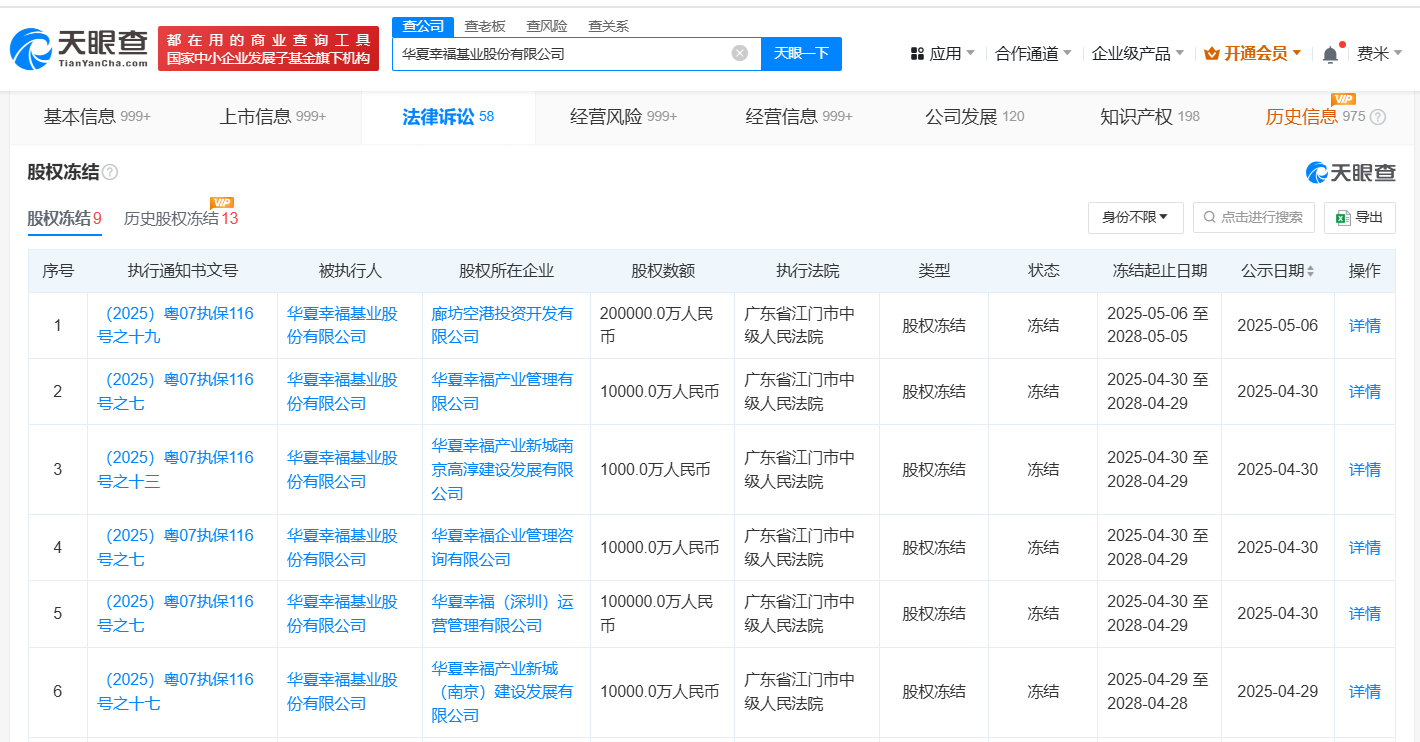This screenshot has width=1420, height=742.
Task: Click the TianYanCha logo icon
Action: [x=32, y=49]
